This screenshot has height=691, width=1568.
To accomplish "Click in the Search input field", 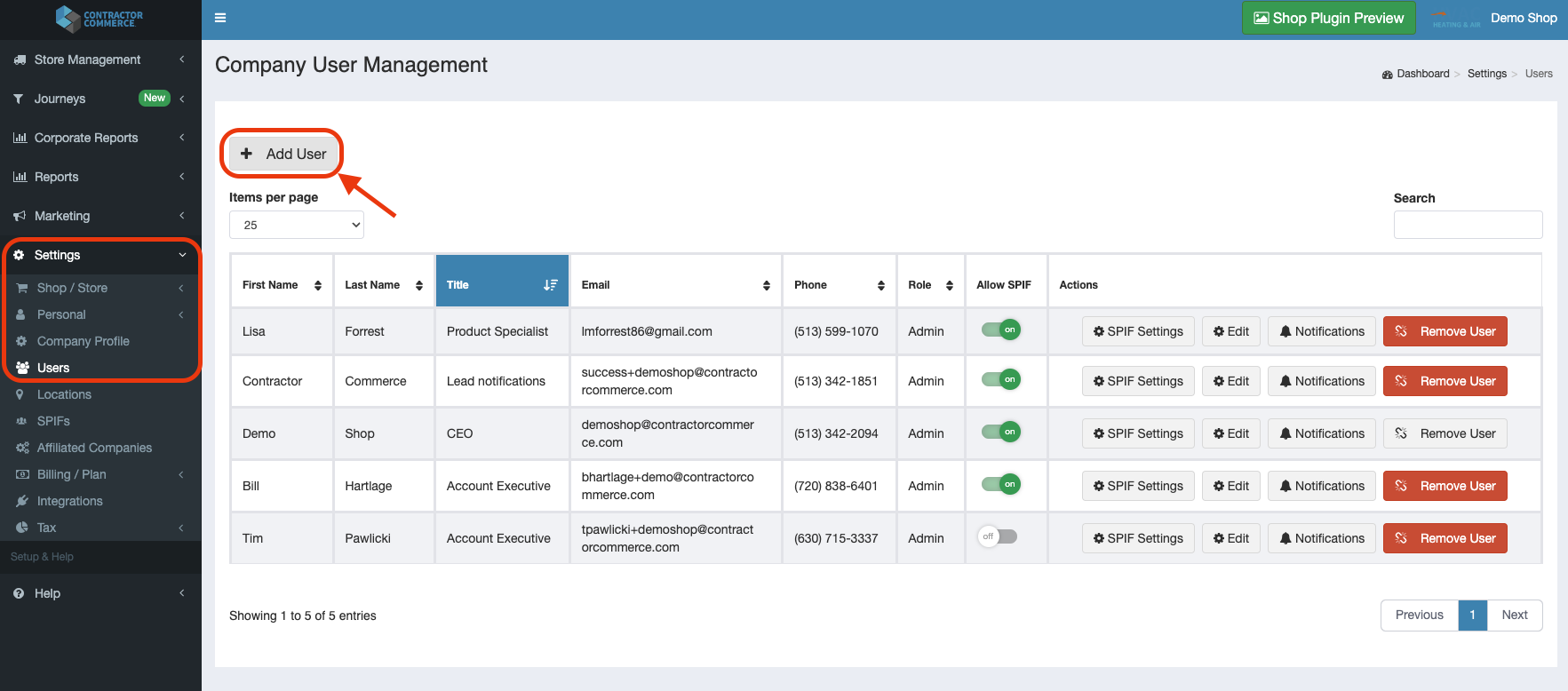I will (x=1469, y=225).
